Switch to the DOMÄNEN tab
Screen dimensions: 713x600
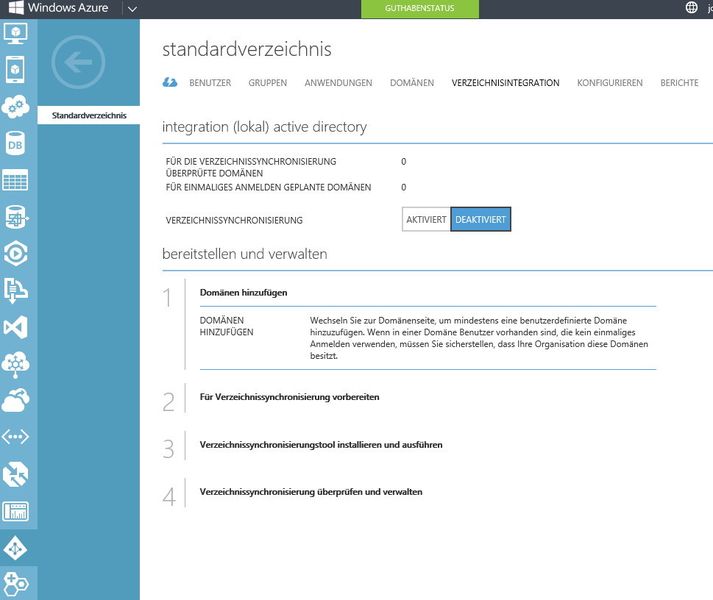coord(412,83)
